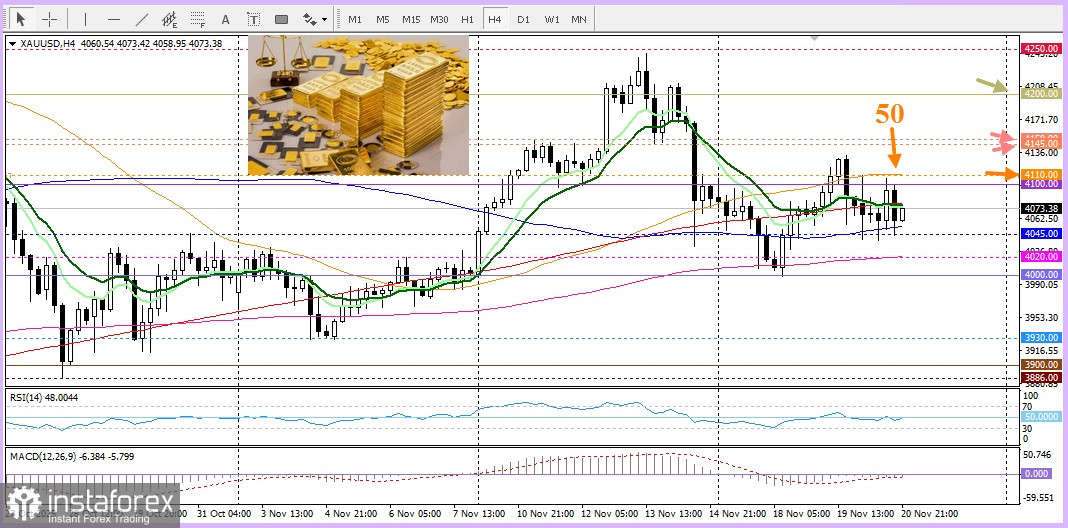Click the 3900.00 brown price label
This screenshot has width=1068, height=528.
point(1041,365)
